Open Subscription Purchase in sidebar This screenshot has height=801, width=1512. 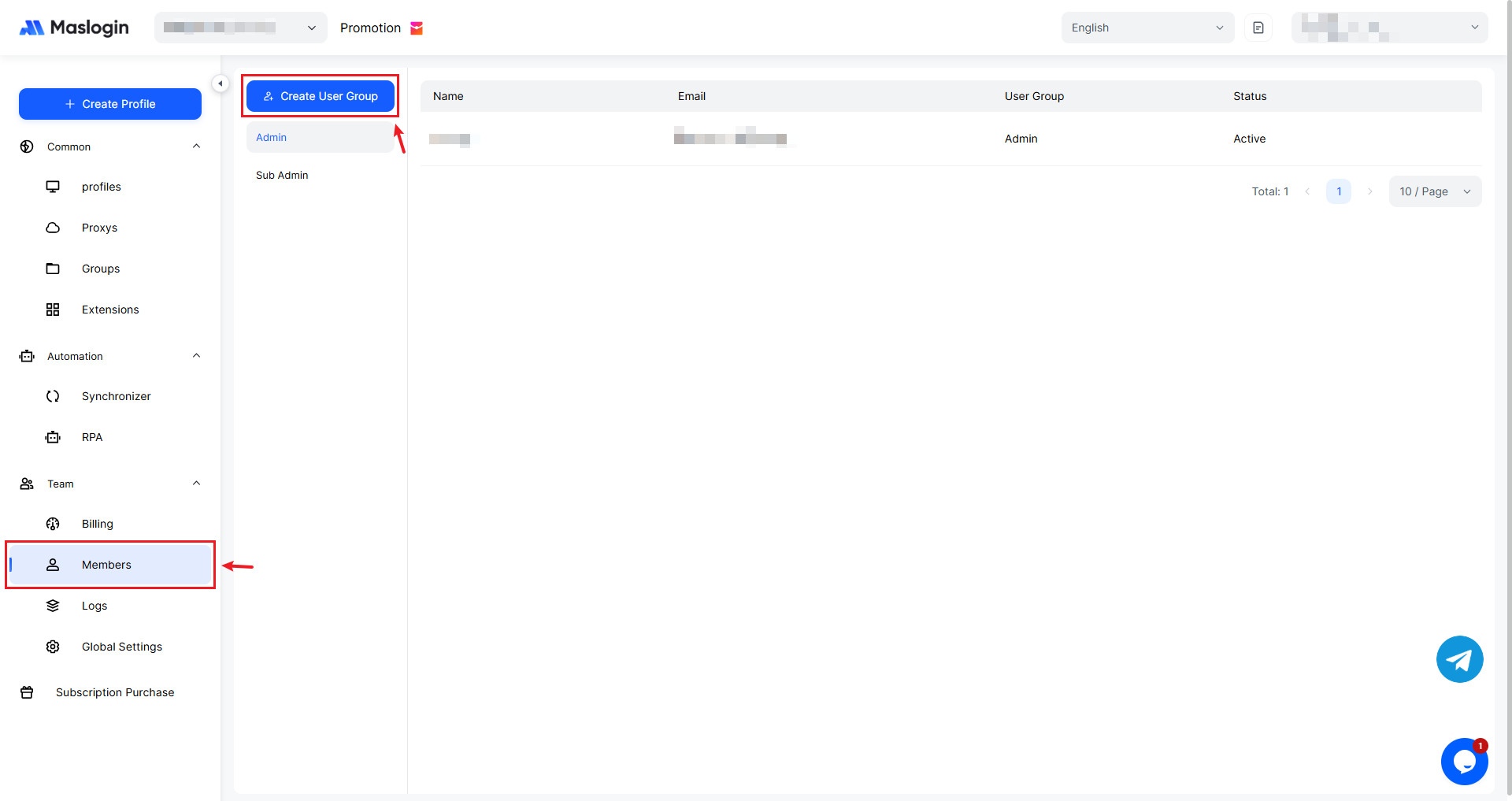(x=115, y=692)
